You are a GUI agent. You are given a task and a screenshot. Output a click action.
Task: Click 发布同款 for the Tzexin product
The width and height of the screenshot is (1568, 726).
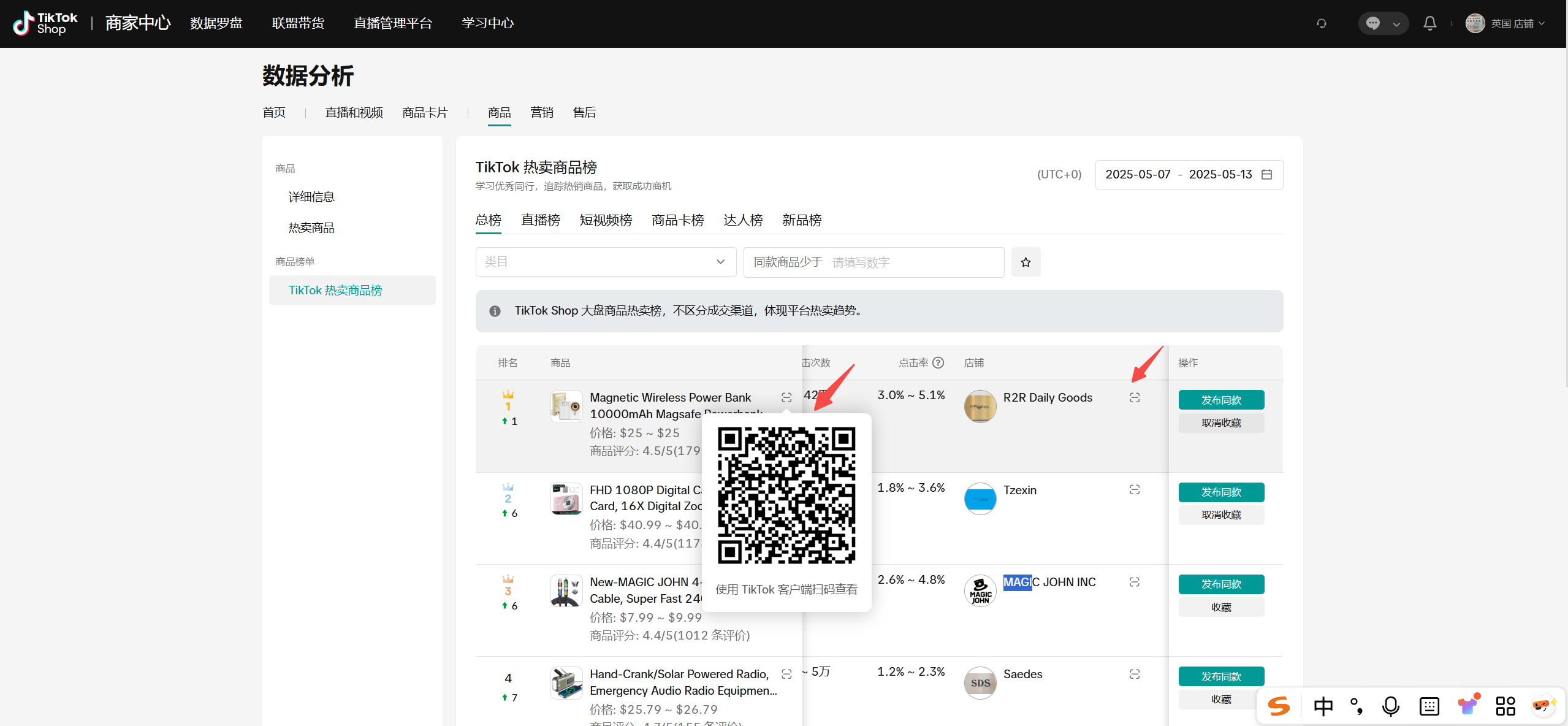(x=1220, y=492)
